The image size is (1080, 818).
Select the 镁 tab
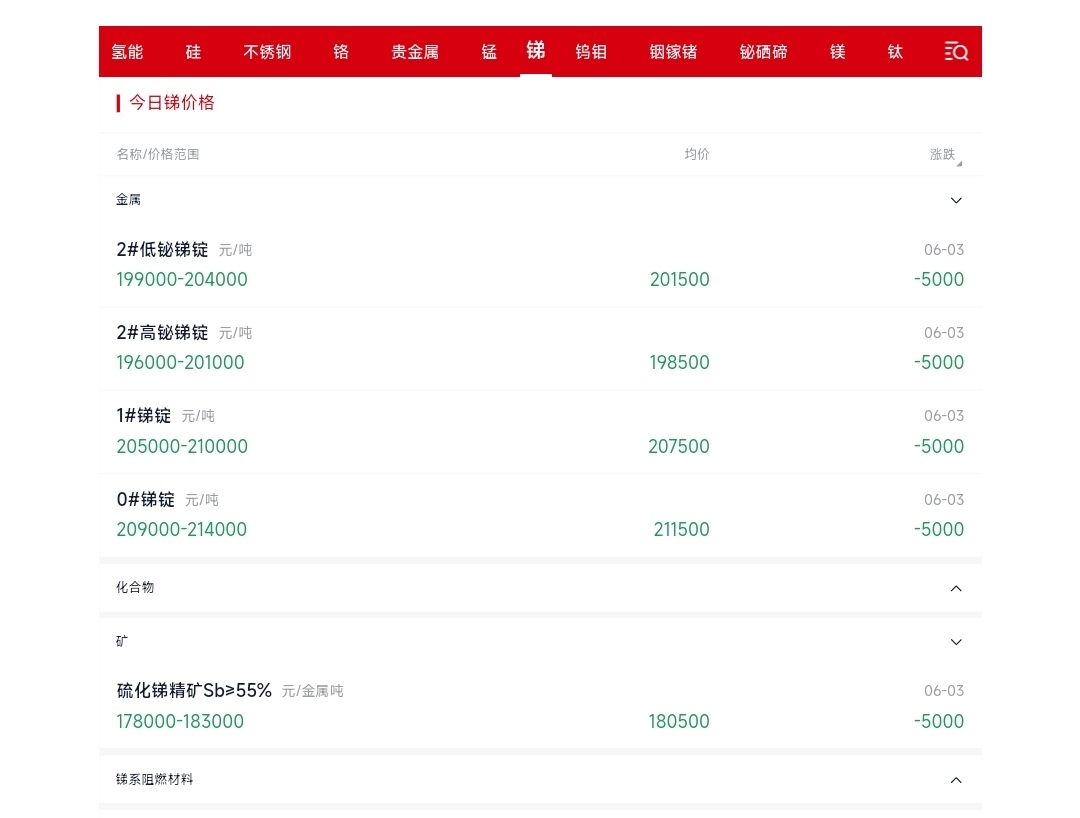(x=838, y=52)
